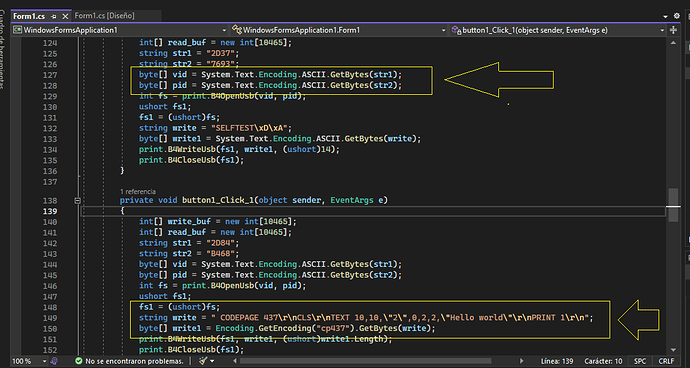Screen dimensions: 690x368
Task: Click scroll-up arrow of vertical scrollbar
Action: (x=673, y=43)
